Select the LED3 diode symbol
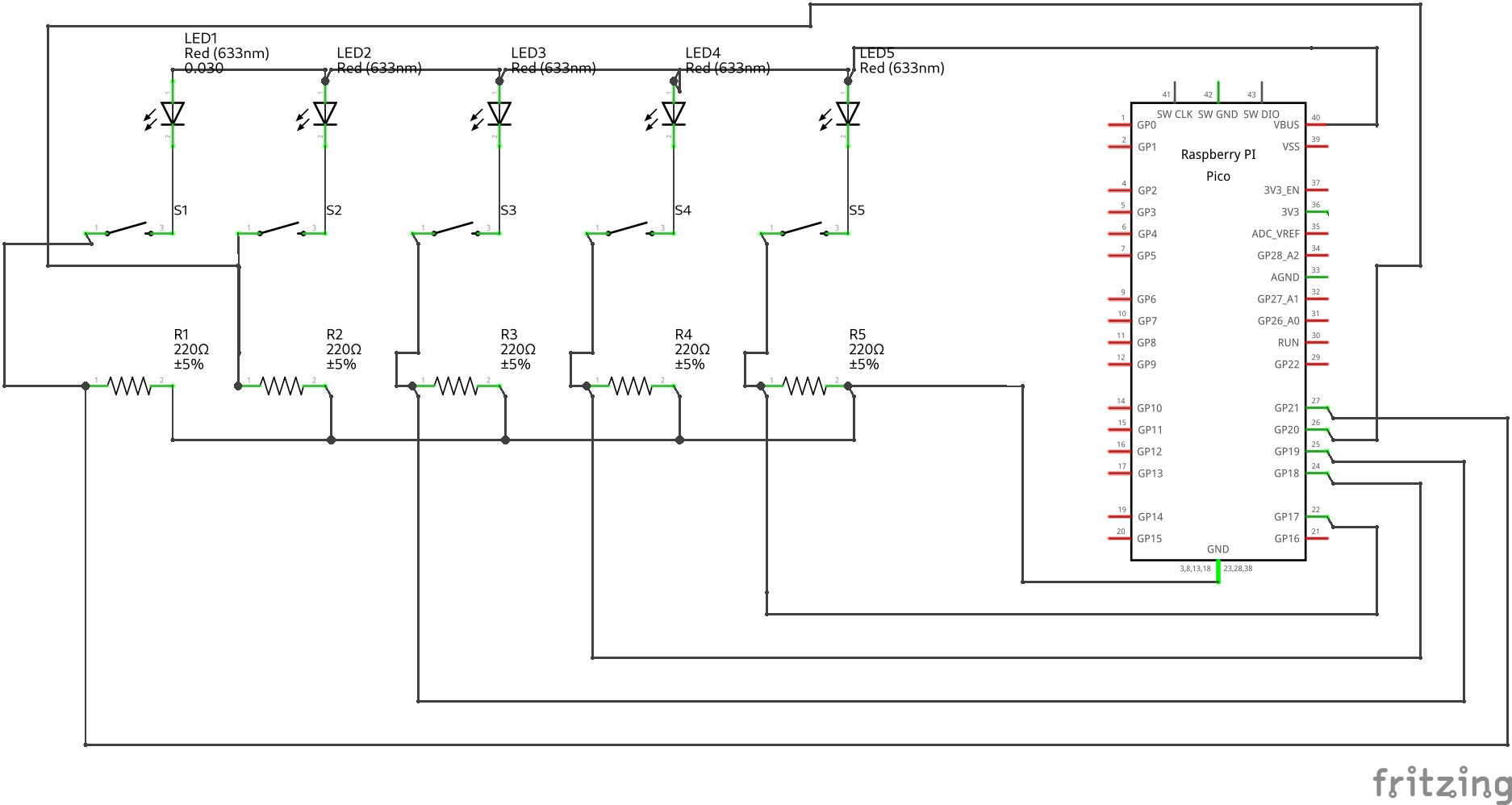Viewport: 1512px width, 805px height. click(x=499, y=114)
